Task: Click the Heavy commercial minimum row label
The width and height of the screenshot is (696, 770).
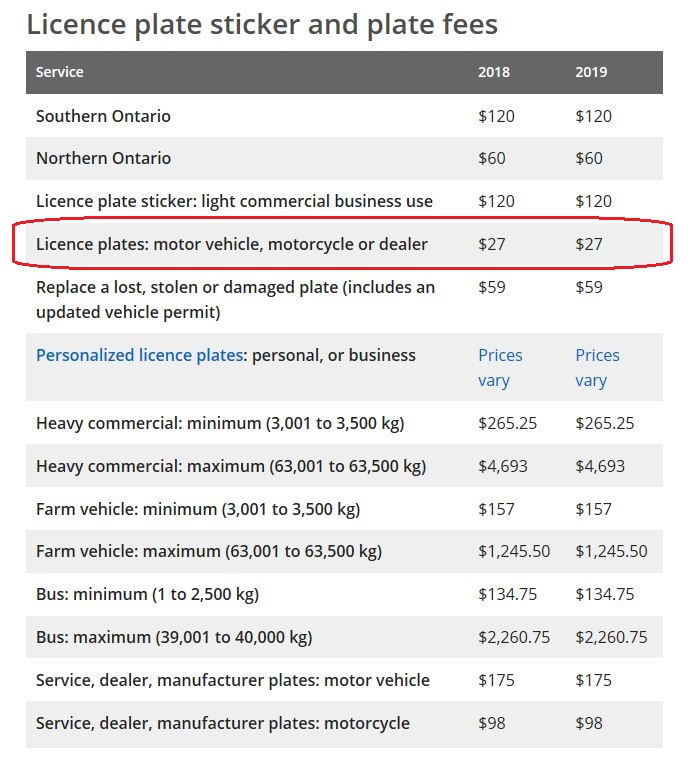Action: point(219,423)
